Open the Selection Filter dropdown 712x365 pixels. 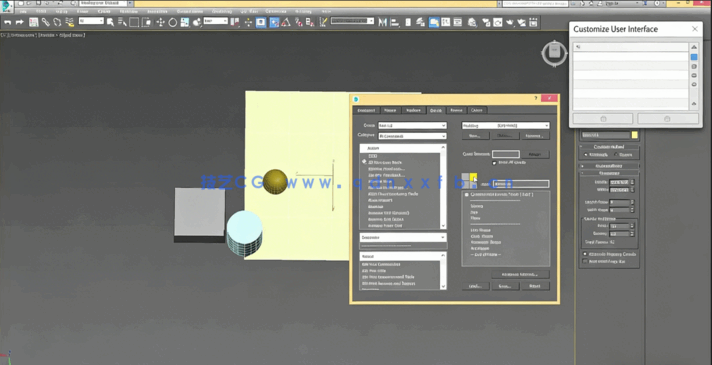[x=91, y=21]
